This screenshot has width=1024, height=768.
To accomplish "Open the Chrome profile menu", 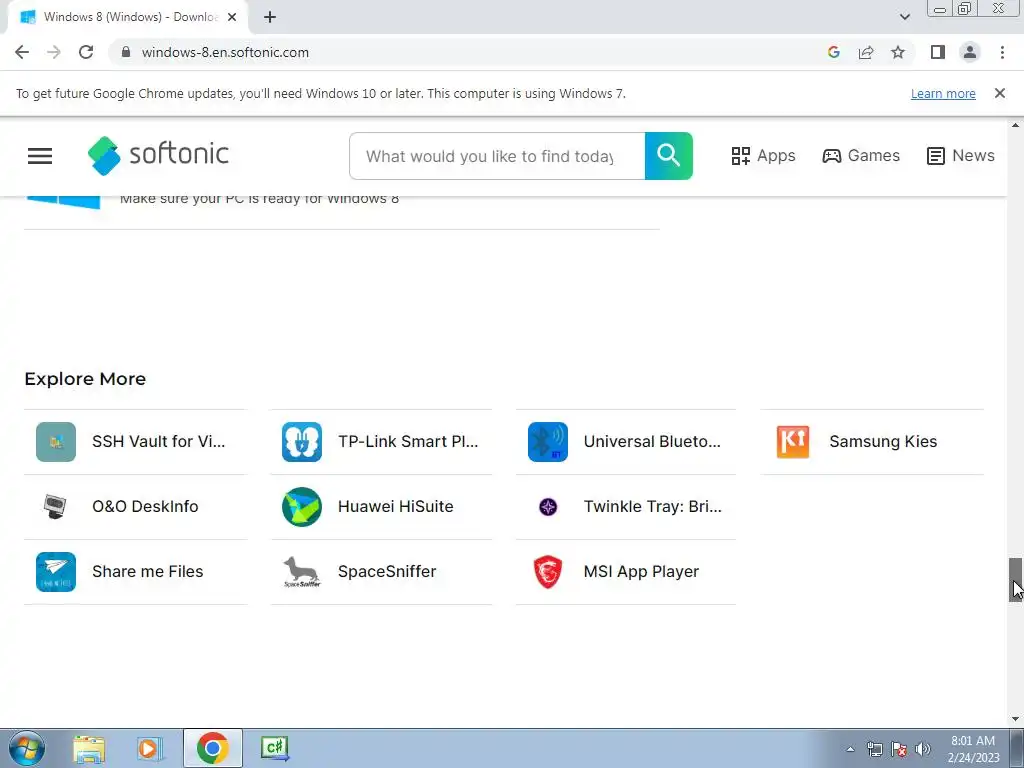I will [970, 52].
